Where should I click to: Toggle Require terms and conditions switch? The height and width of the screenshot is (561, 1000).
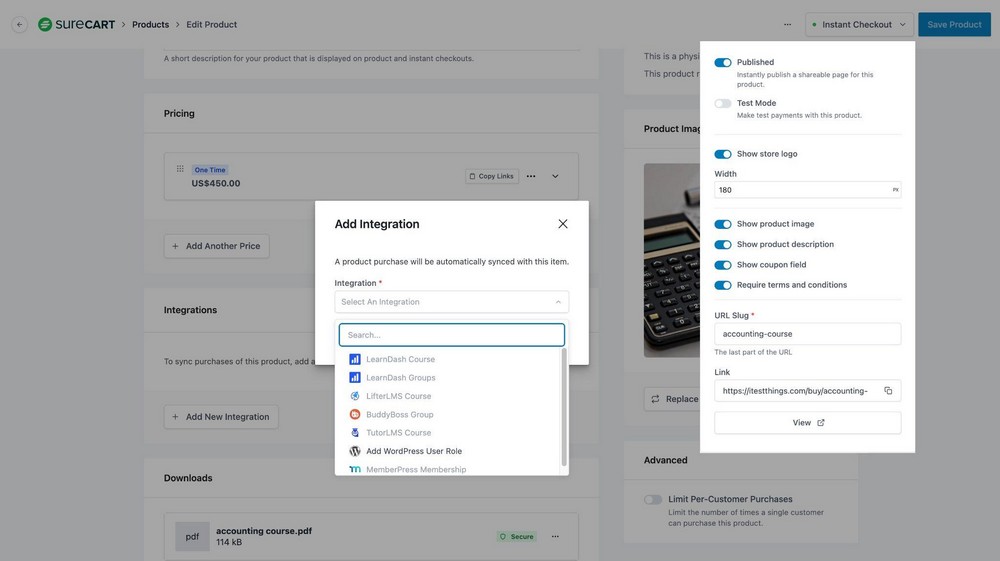coord(723,286)
